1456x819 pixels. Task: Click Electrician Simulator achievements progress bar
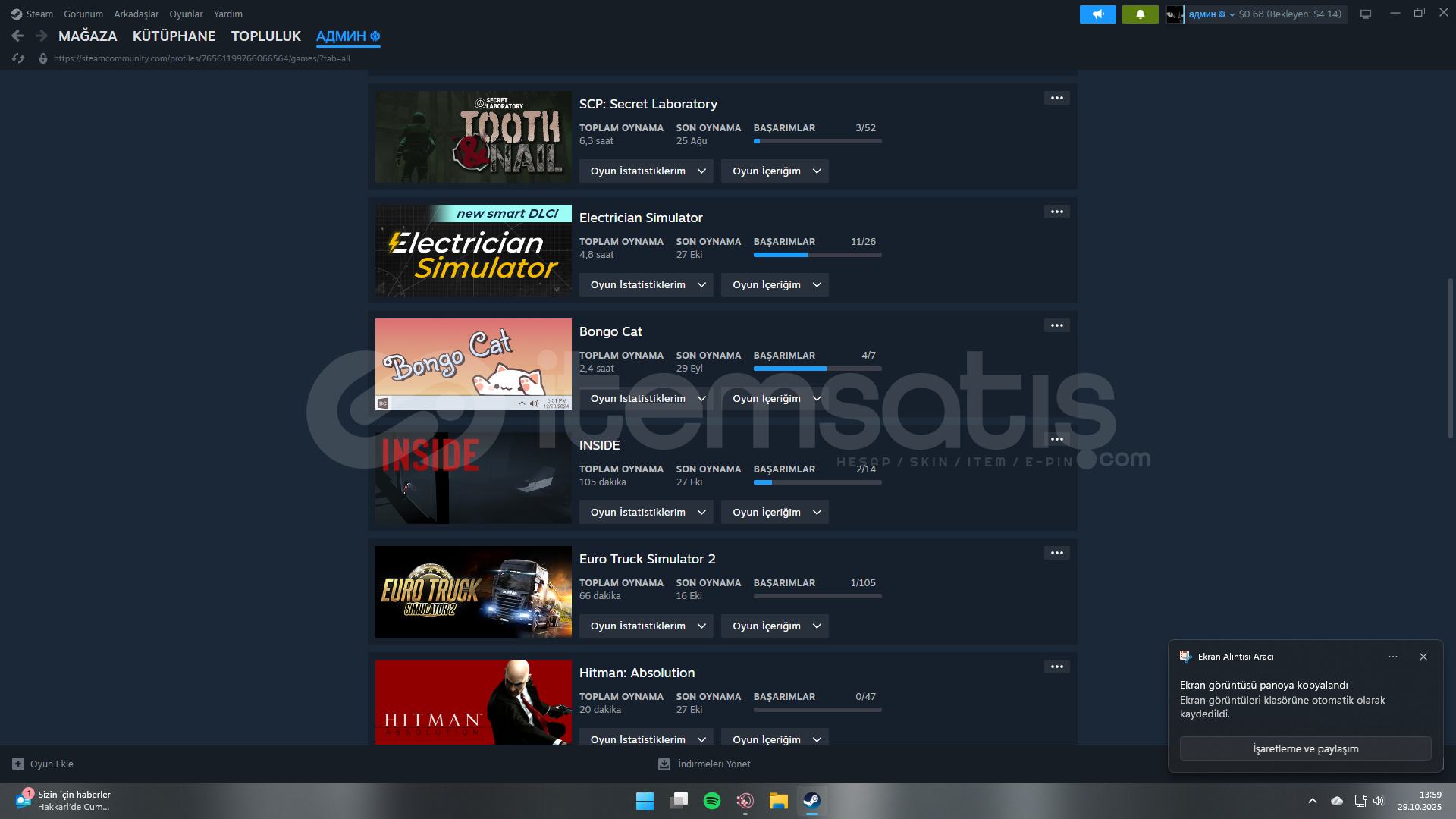point(817,255)
